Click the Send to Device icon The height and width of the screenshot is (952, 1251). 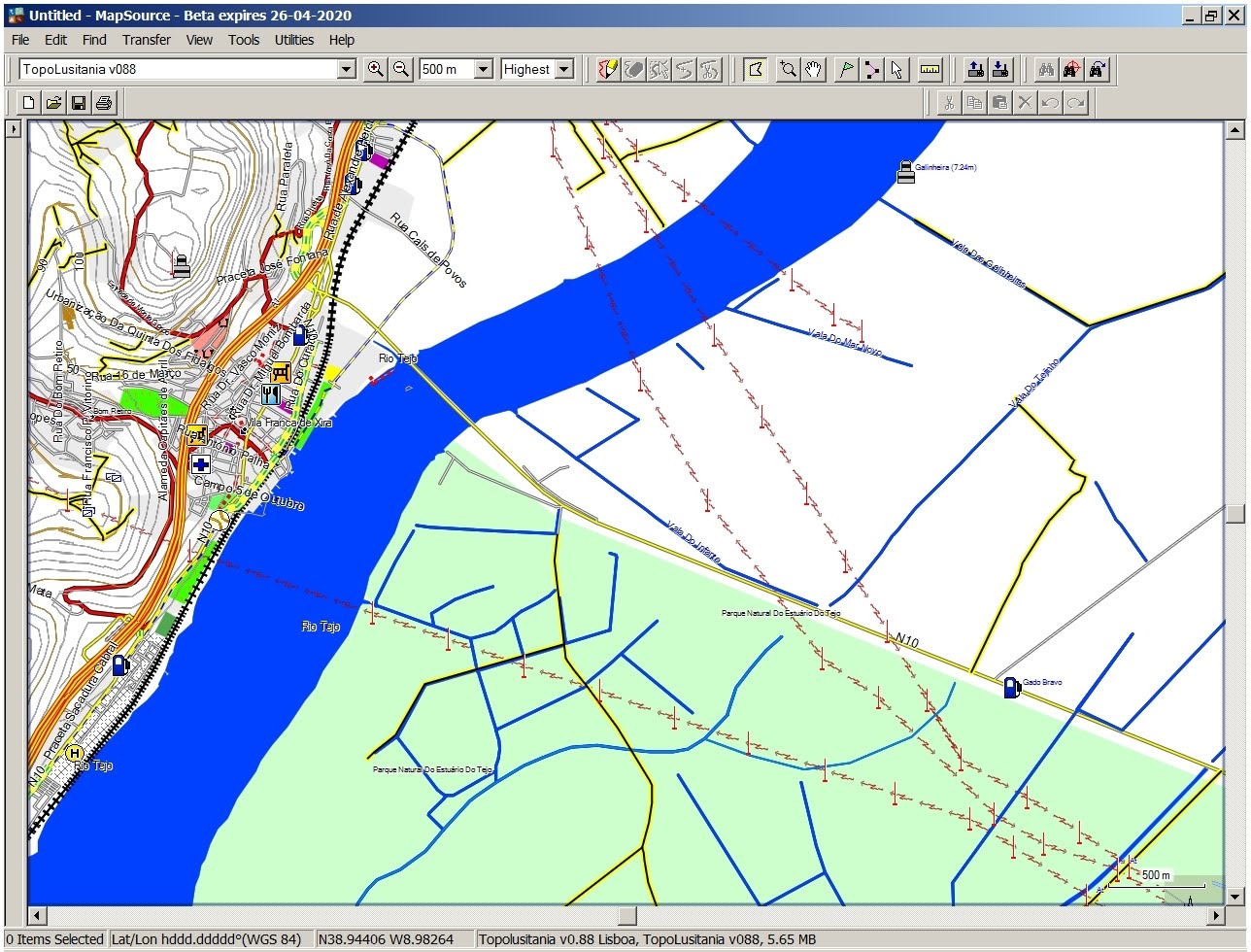click(975, 69)
